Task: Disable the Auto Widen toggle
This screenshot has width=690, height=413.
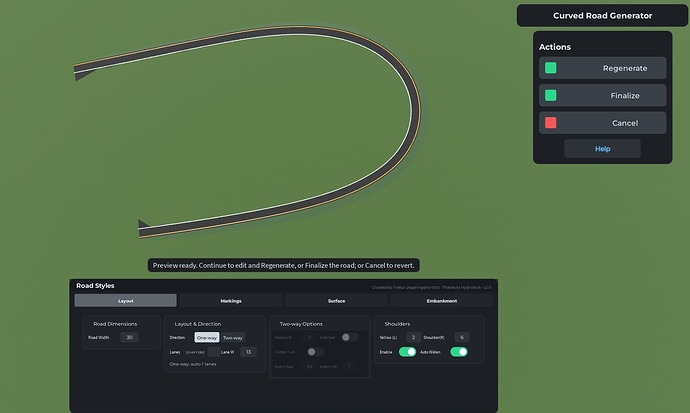Action: (459, 352)
